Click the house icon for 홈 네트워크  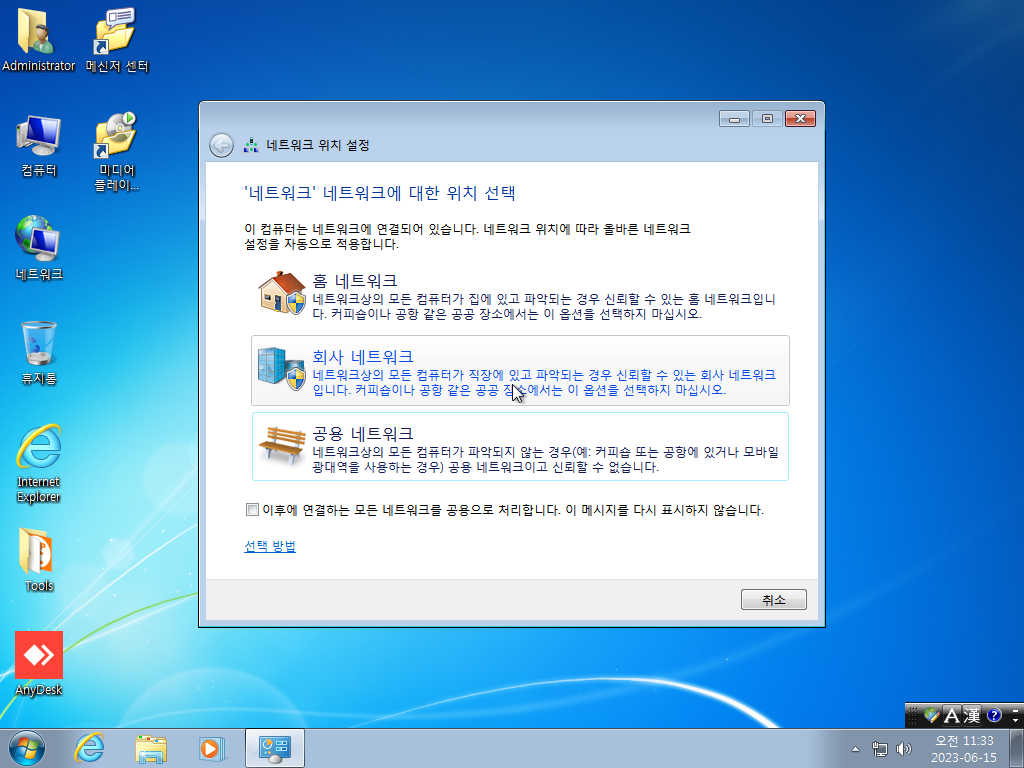(x=282, y=293)
